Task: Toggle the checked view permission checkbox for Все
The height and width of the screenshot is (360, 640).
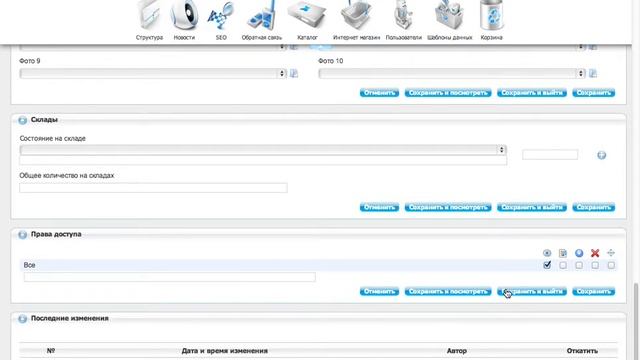Action: coord(547,265)
